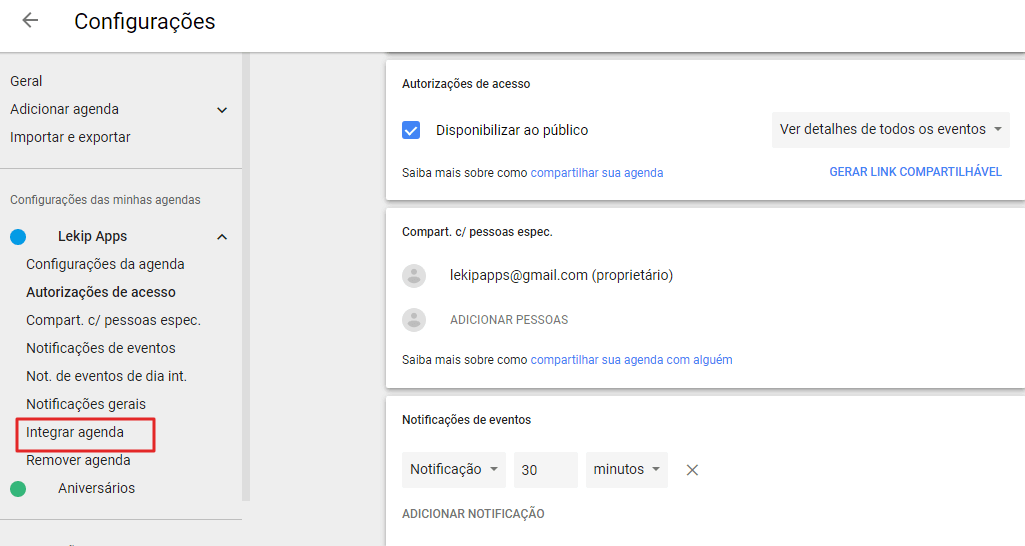1025x546 pixels.
Task: Click the notification minutes field showing 30
Action: point(545,470)
